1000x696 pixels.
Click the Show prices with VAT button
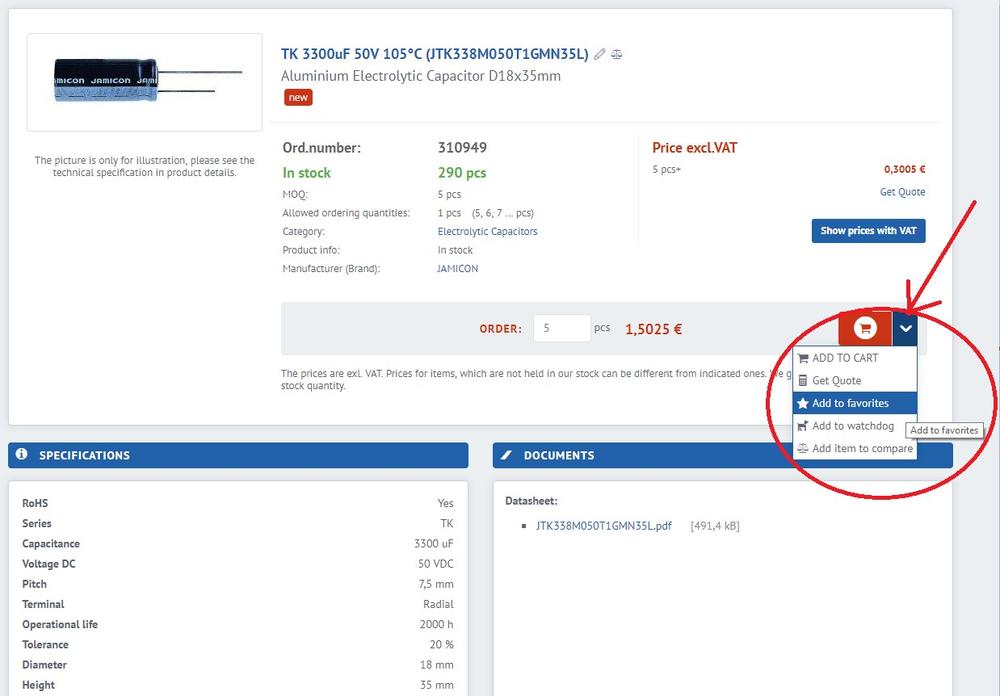868,231
